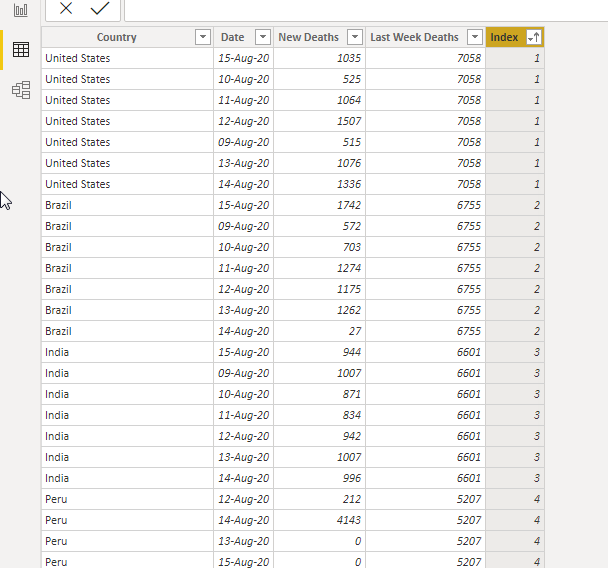
Task: Select the Last Week Deaths header
Action: click(x=414, y=37)
